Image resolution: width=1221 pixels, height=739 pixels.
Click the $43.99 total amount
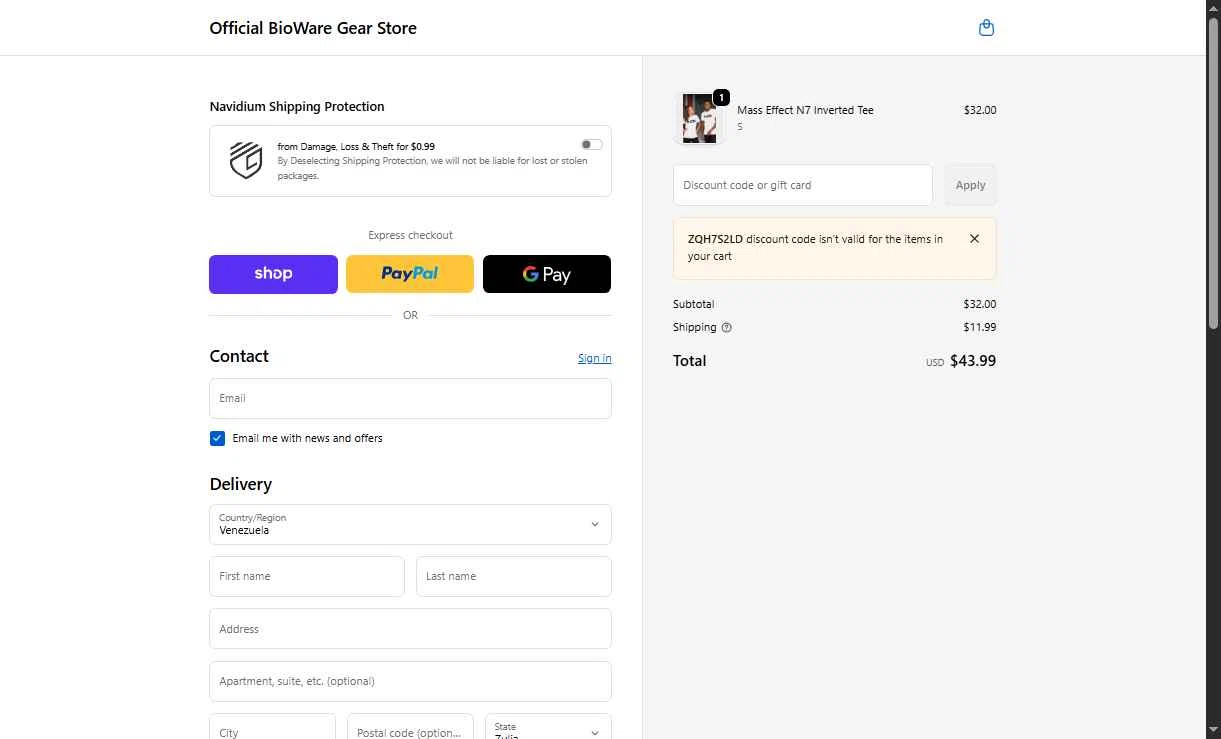pyautogui.click(x=973, y=361)
